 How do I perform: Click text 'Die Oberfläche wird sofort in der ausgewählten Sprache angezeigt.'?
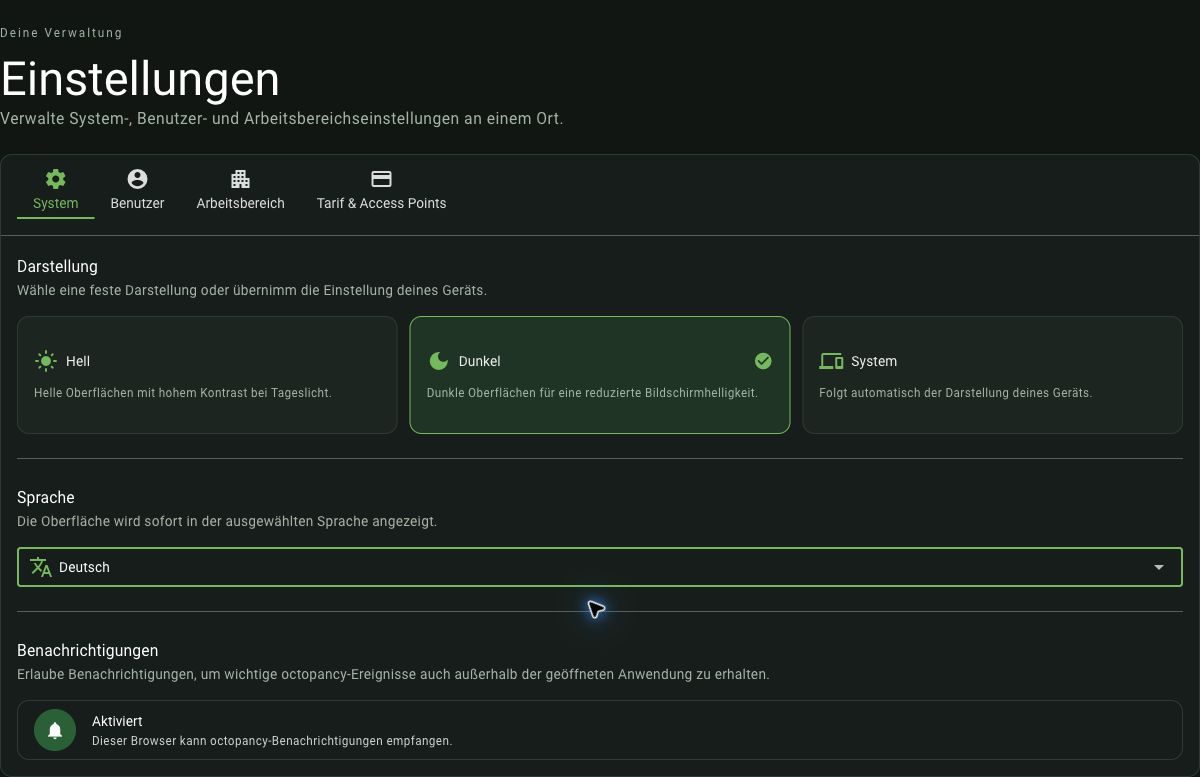click(227, 522)
